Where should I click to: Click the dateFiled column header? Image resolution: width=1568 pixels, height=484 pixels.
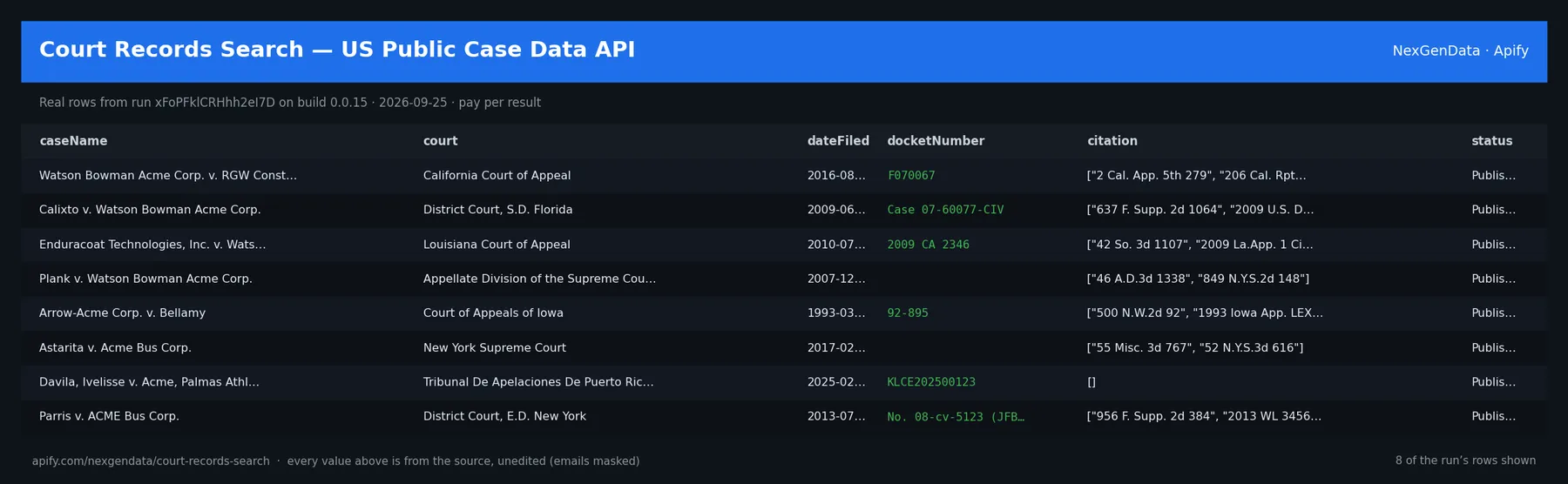click(838, 141)
